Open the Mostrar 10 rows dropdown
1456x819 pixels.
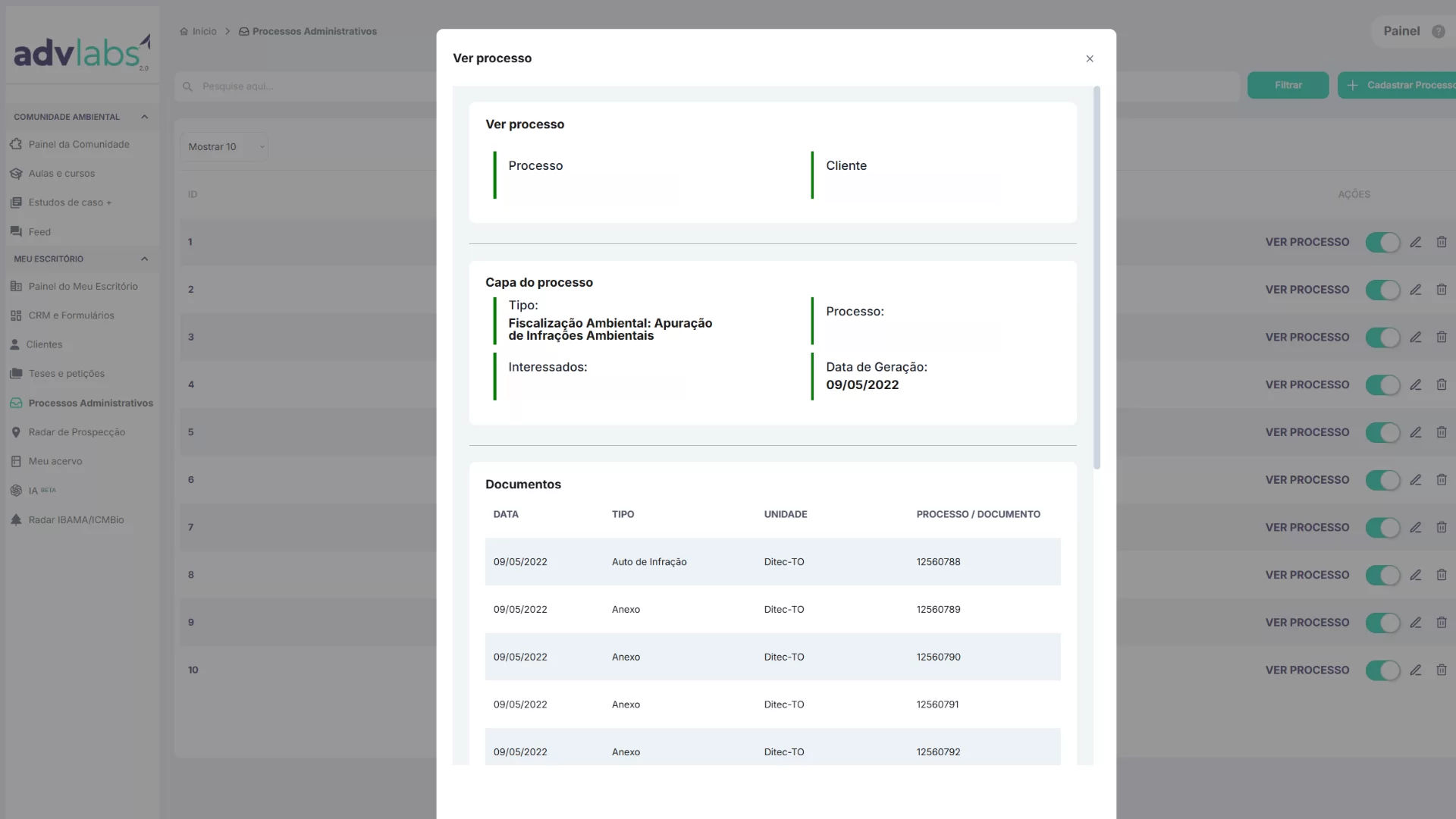click(224, 146)
